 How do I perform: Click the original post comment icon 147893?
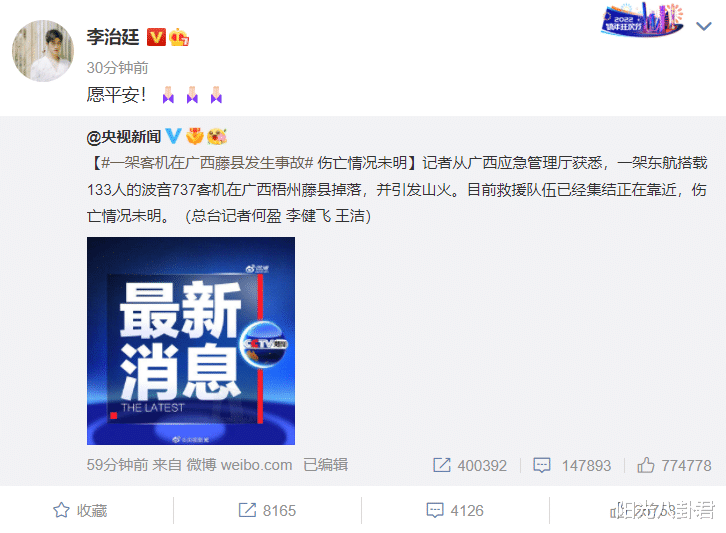pos(542,465)
